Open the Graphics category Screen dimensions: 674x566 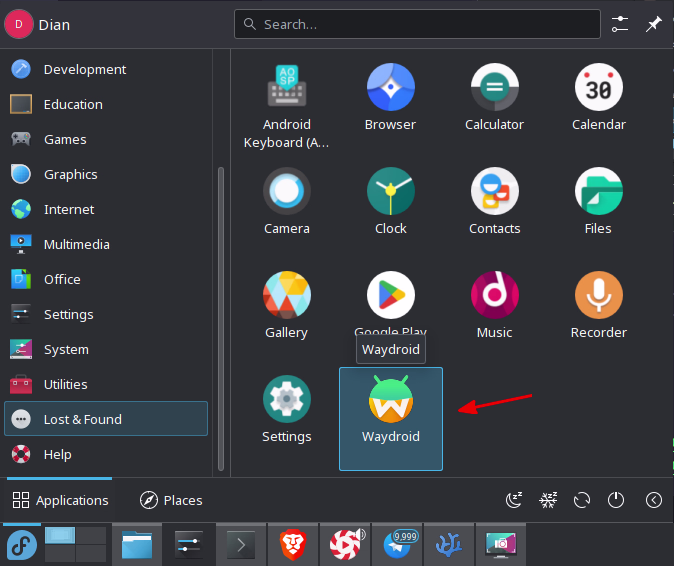coord(106,174)
